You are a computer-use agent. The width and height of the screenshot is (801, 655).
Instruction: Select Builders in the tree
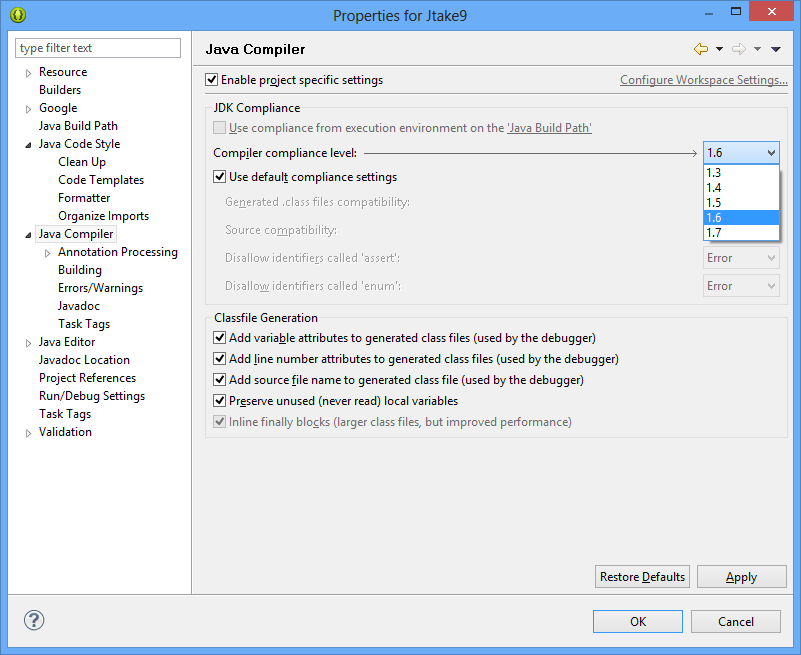click(60, 90)
